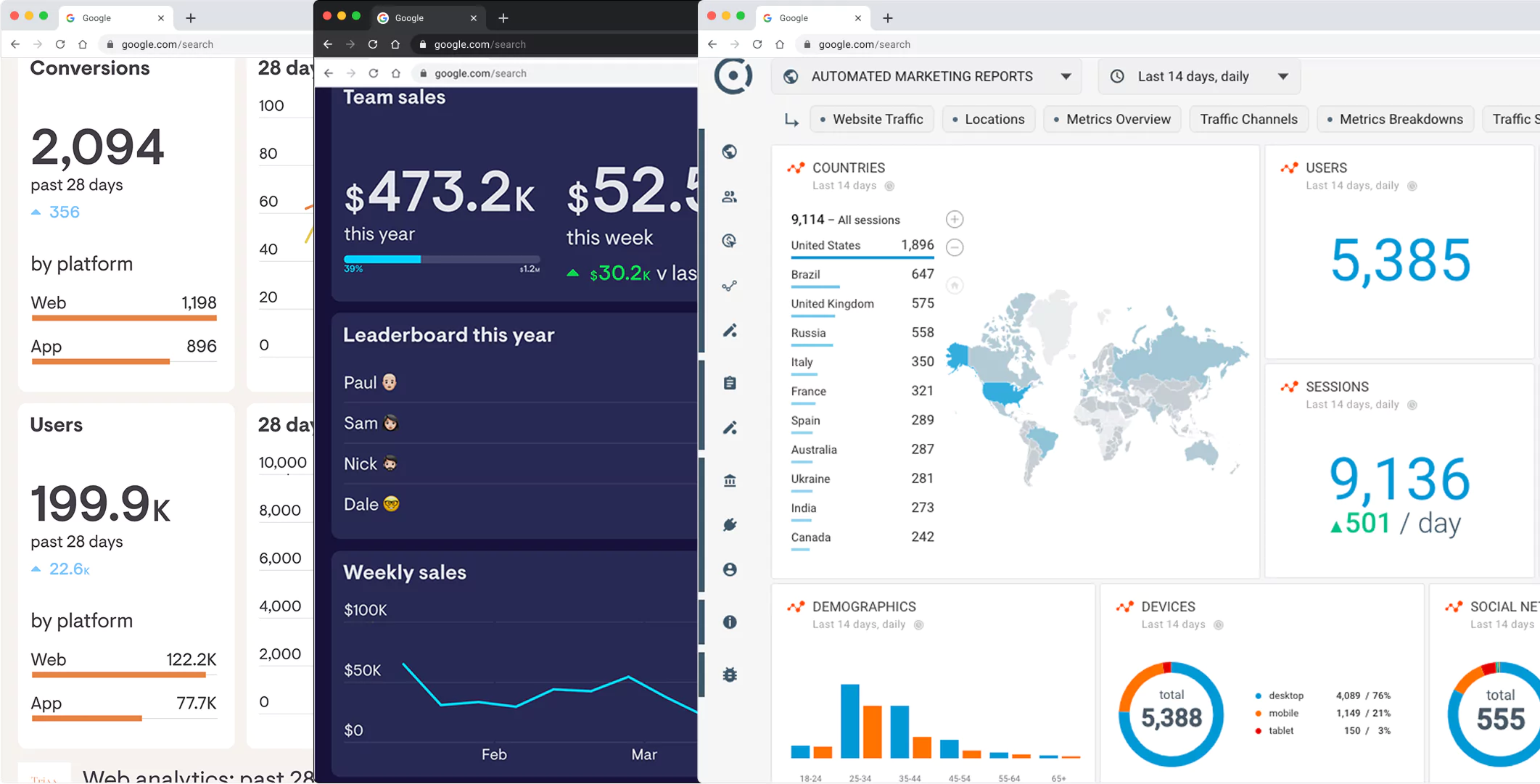Screen dimensions: 1540x784
Task: Click the Team sales yearly progress bar
Action: [x=442, y=259]
